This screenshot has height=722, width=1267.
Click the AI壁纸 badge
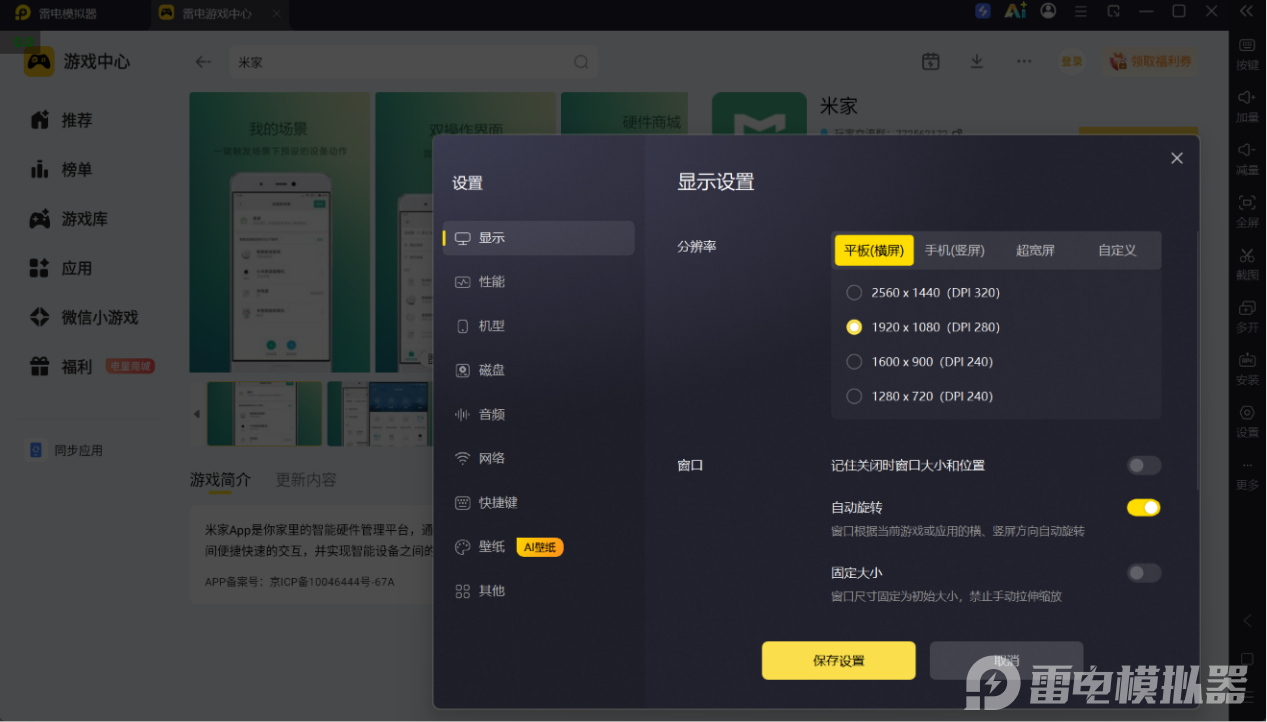click(x=540, y=547)
